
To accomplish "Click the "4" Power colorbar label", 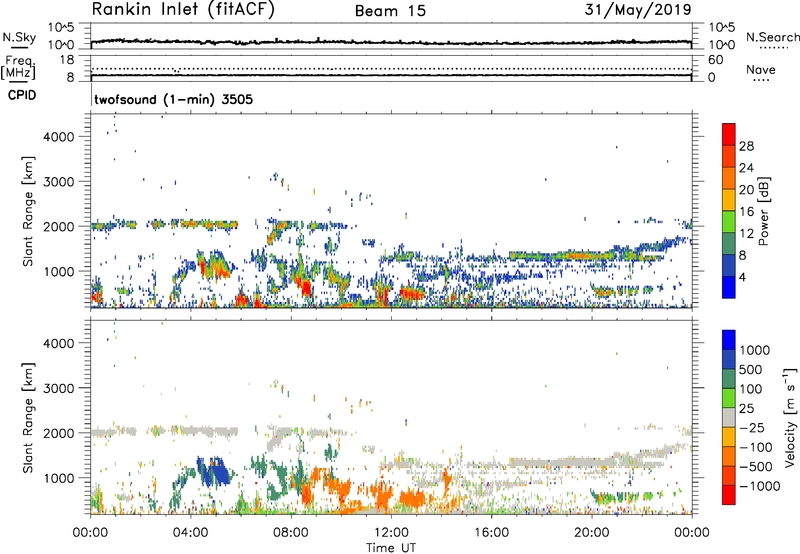I will pyautogui.click(x=742, y=277).
